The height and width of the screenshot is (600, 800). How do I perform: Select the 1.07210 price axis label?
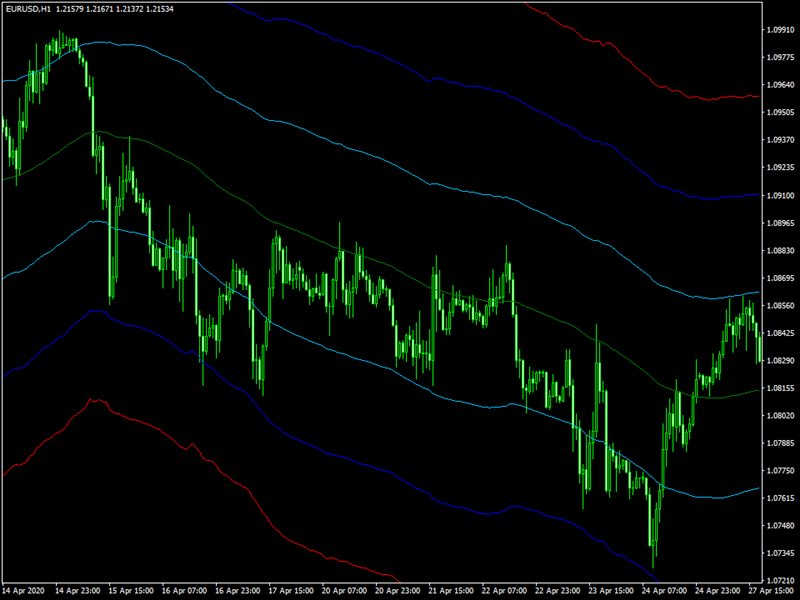coord(780,581)
